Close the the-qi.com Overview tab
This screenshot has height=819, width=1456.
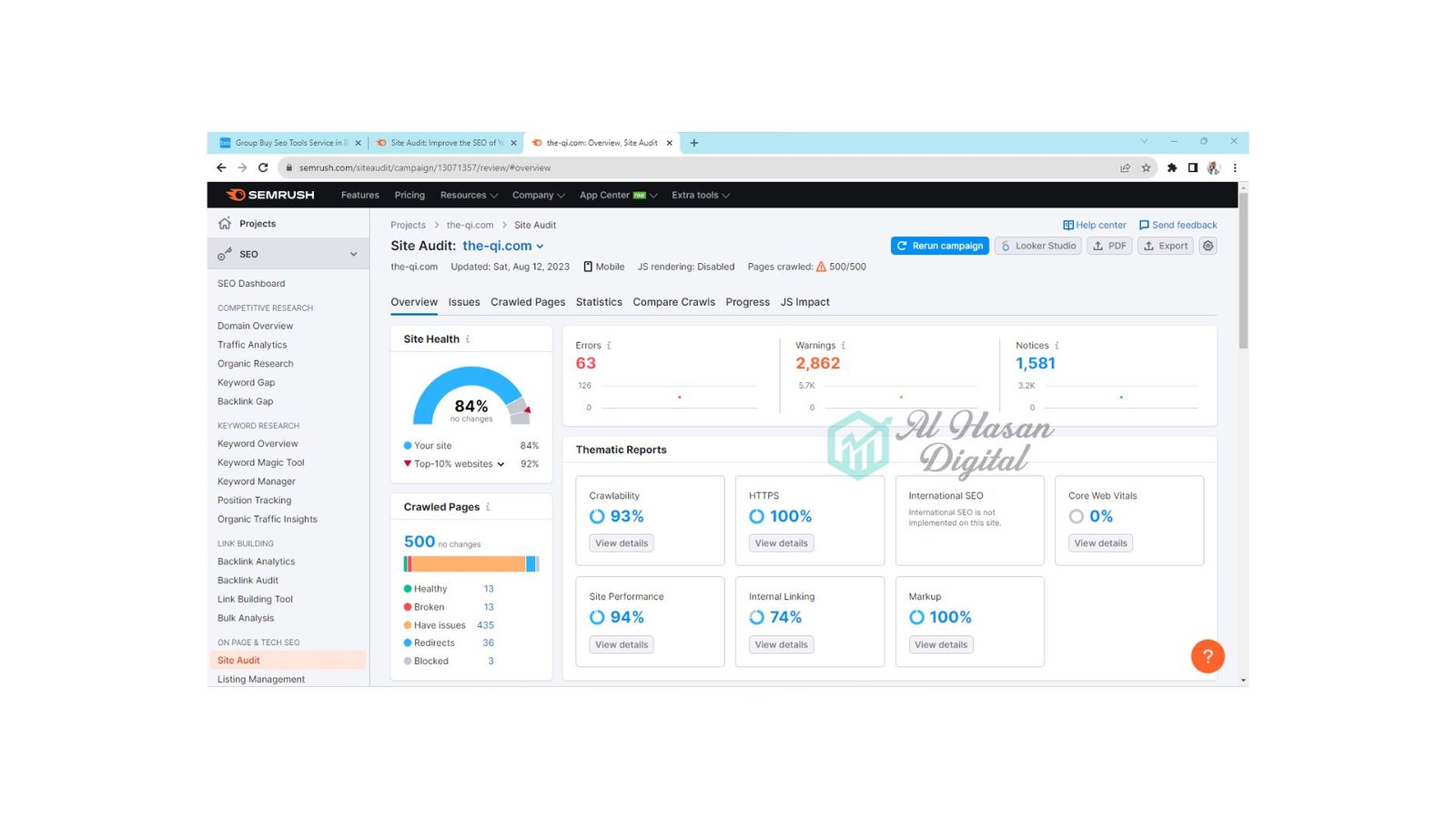(670, 143)
